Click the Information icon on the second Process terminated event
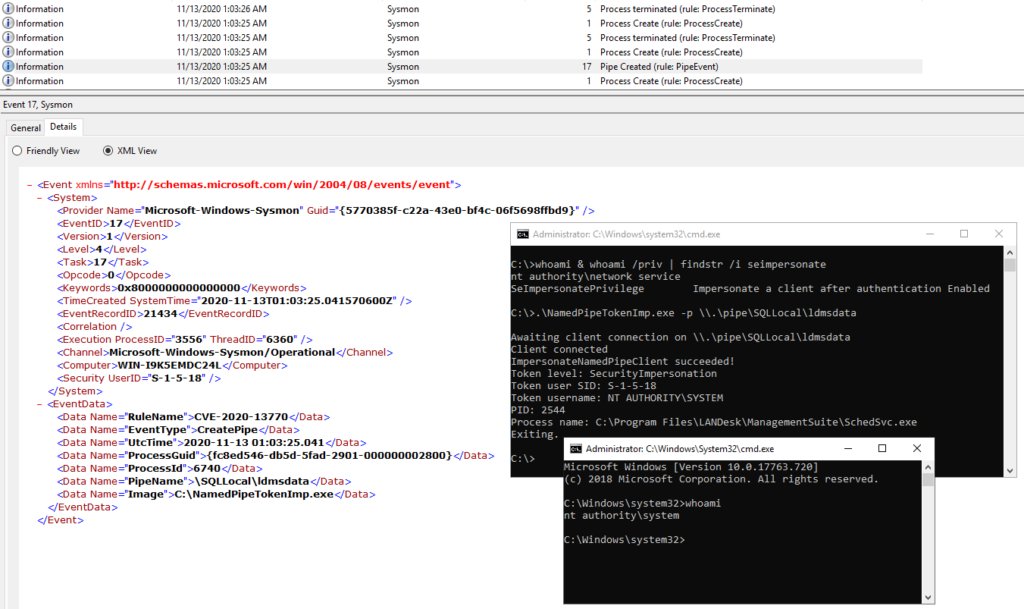This screenshot has width=1024, height=609. tap(10, 37)
